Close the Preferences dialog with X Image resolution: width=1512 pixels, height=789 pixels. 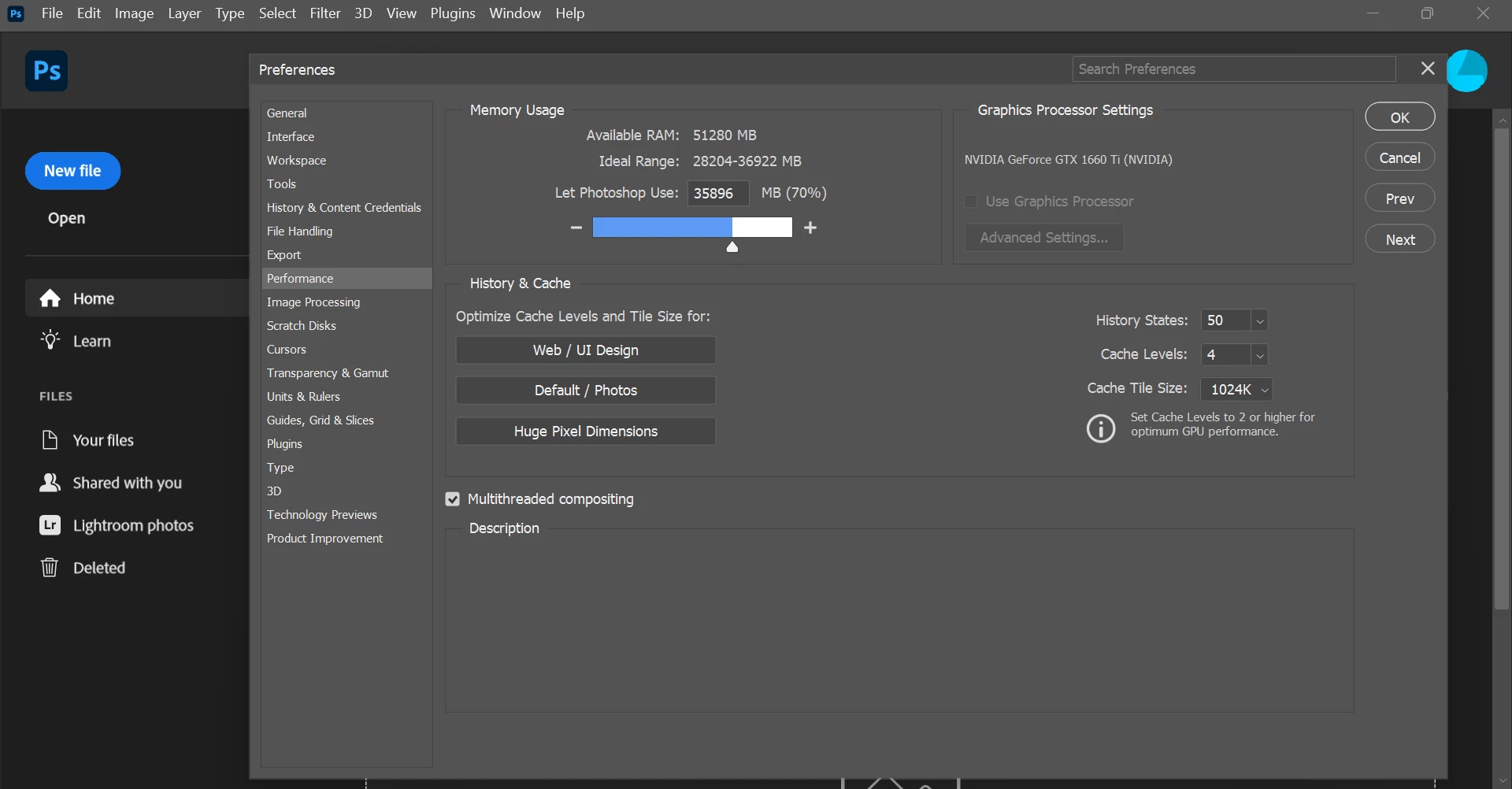1428,69
